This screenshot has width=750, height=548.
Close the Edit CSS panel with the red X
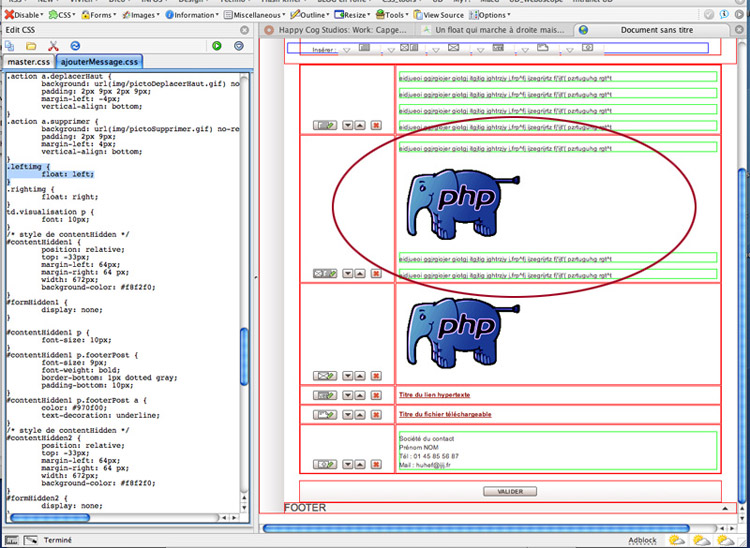click(x=244, y=31)
